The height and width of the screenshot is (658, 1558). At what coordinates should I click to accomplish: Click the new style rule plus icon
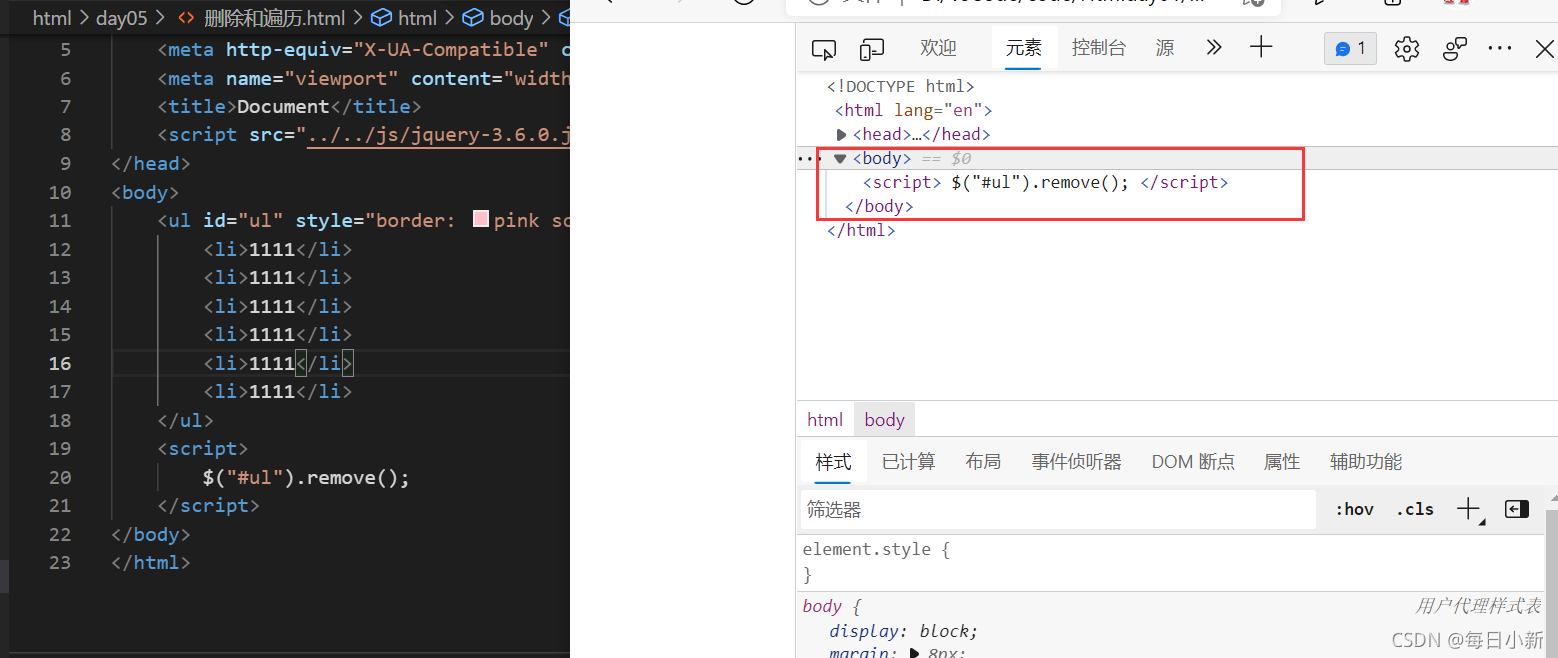tap(1468, 510)
